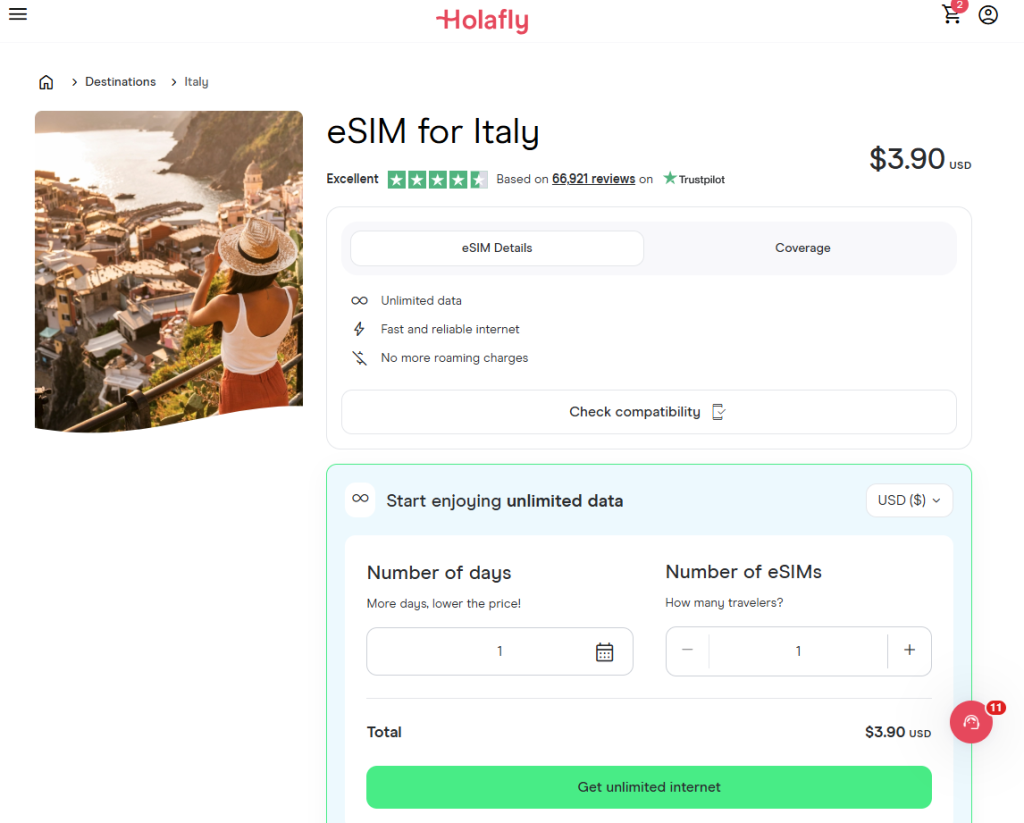Go to Destinations breadcrumb
The image size is (1024, 823).
(x=120, y=82)
